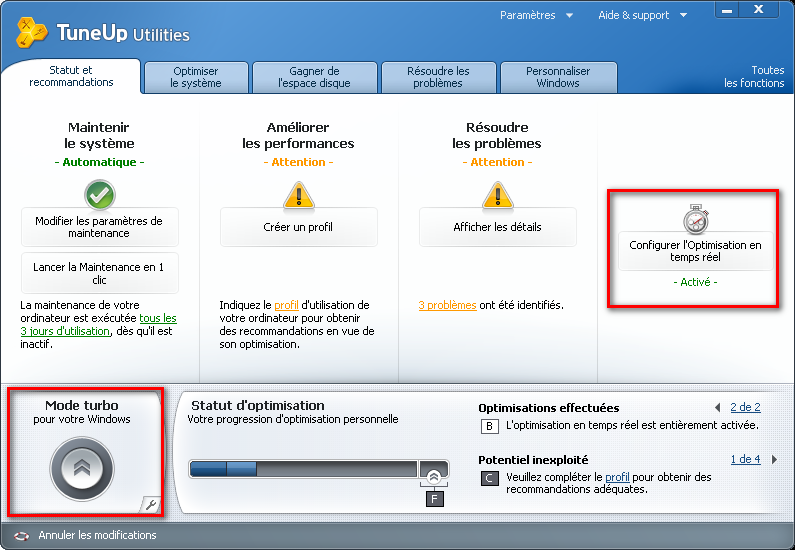
Task: Click the lifebuoy icon beside Annuler les modifications
Action: 21,535
